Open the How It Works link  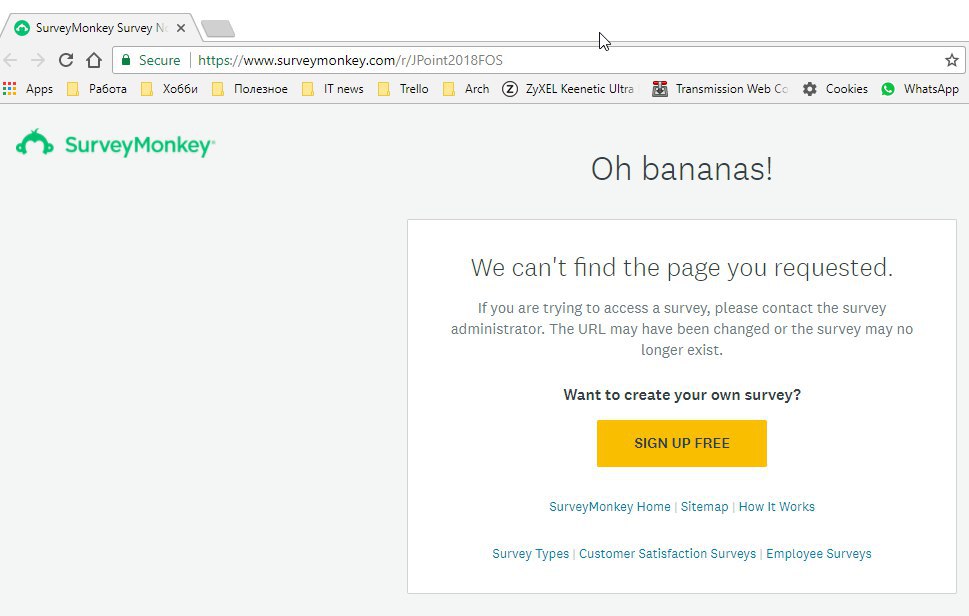click(777, 507)
